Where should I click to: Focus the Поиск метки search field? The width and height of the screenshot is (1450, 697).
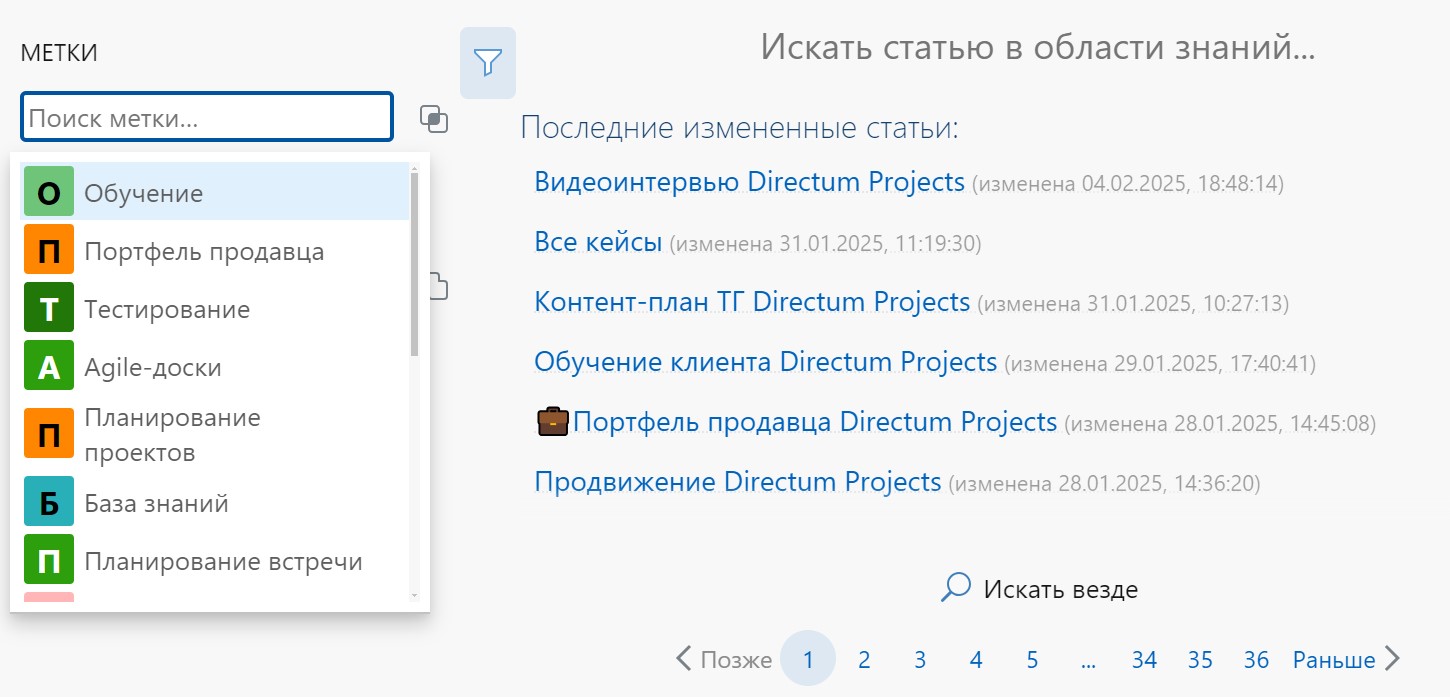[206, 118]
